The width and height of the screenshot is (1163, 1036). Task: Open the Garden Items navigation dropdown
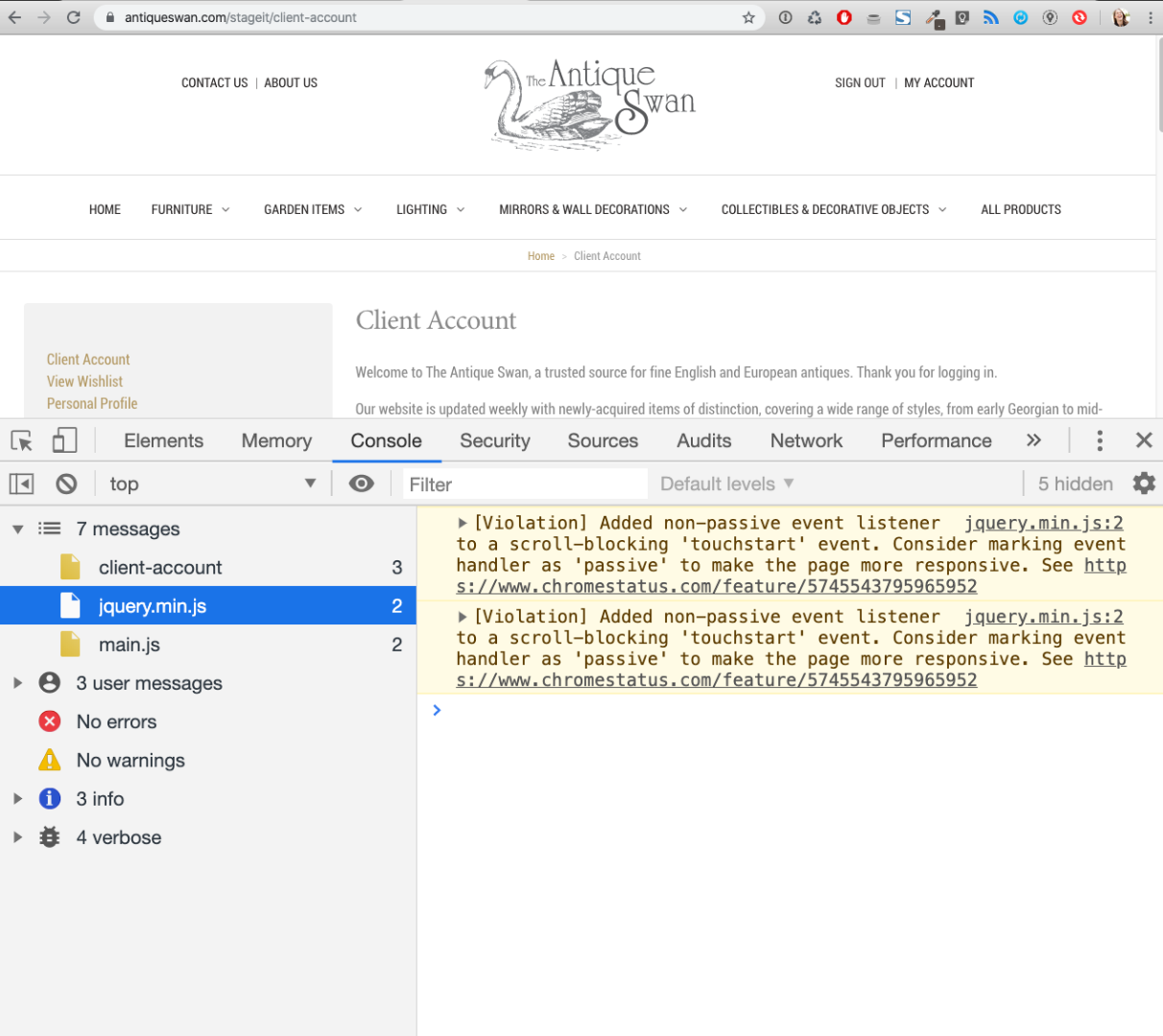click(313, 209)
